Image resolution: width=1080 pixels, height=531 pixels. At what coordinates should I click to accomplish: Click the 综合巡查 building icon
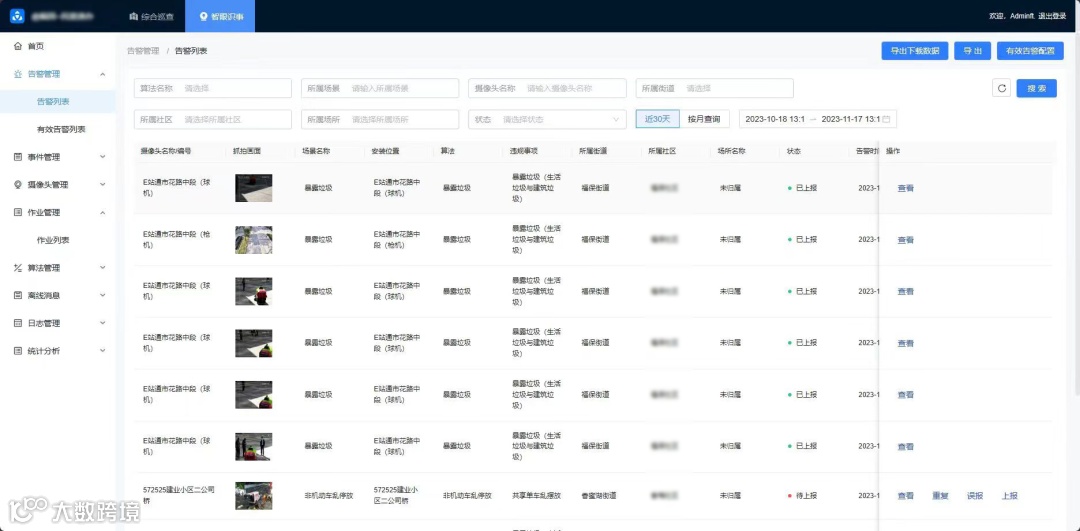pyautogui.click(x=134, y=16)
